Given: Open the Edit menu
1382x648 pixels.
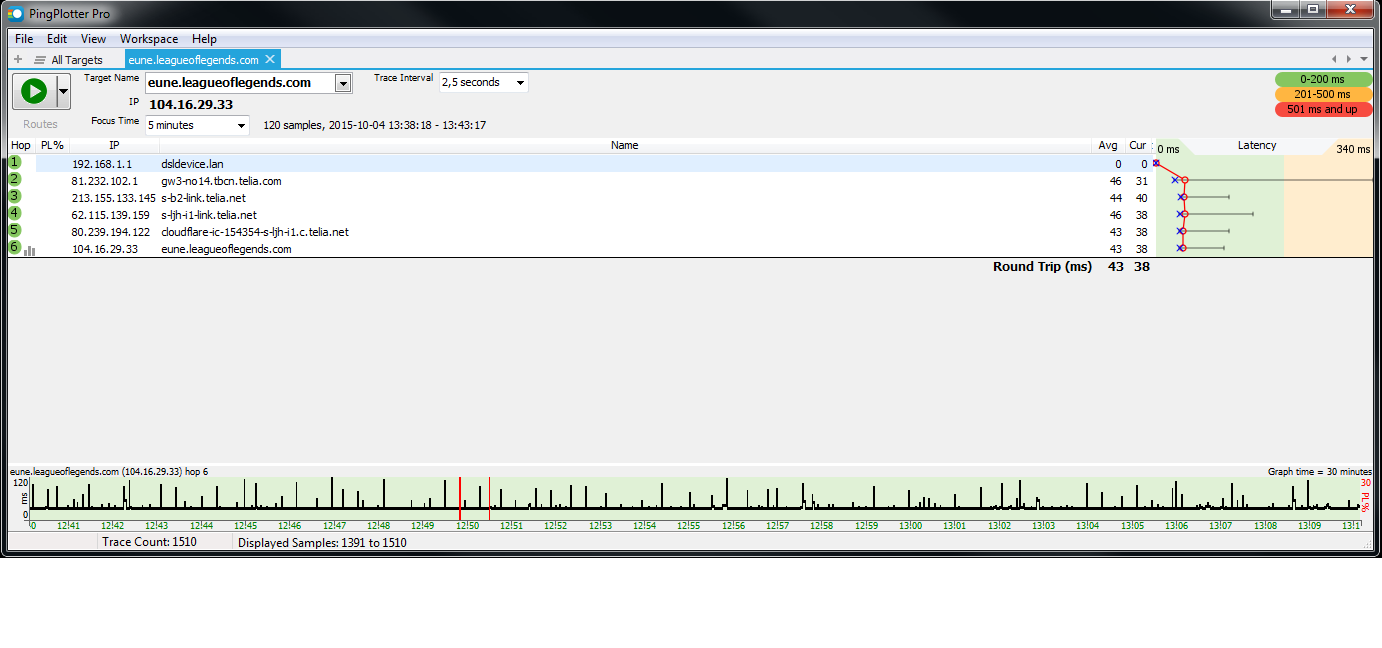Looking at the screenshot, I should (57, 39).
